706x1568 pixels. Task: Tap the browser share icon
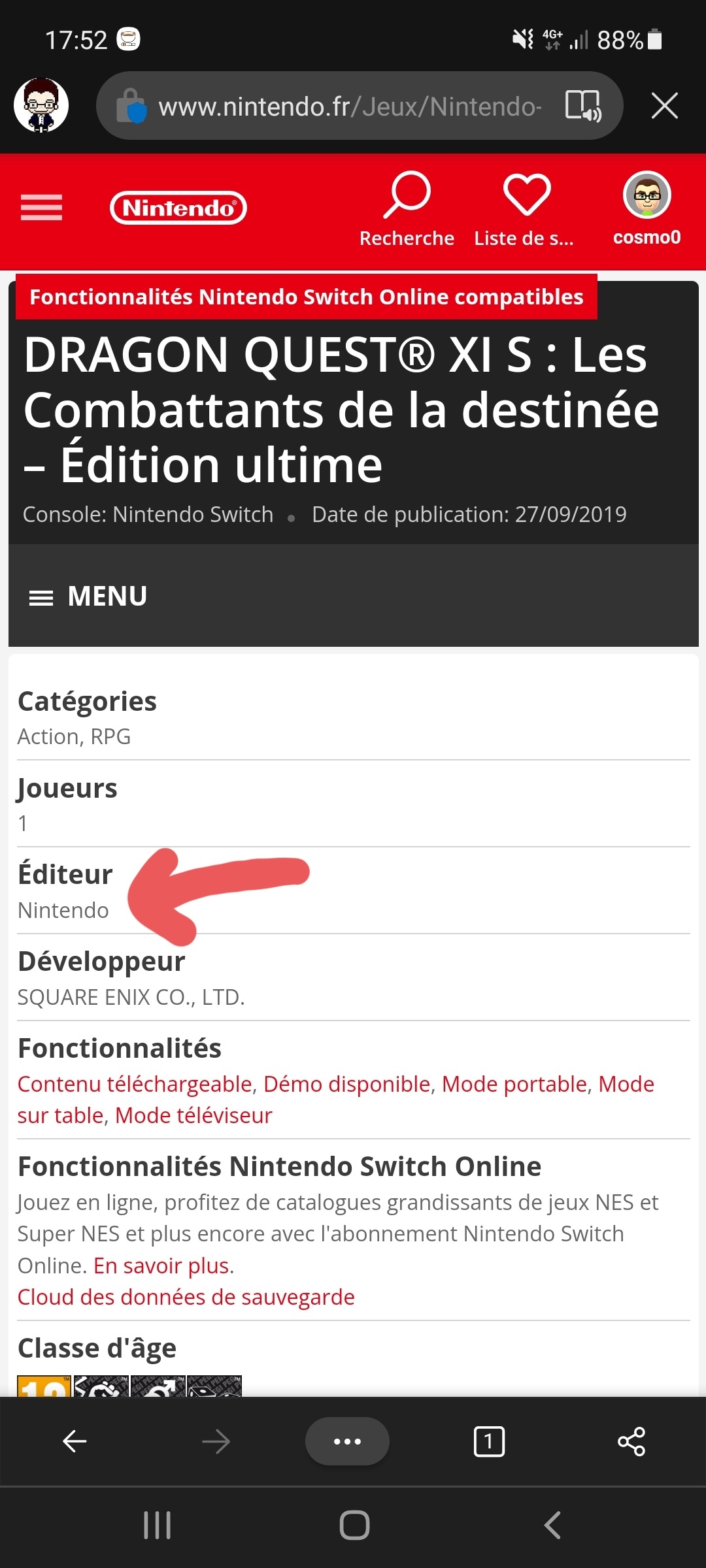631,1441
